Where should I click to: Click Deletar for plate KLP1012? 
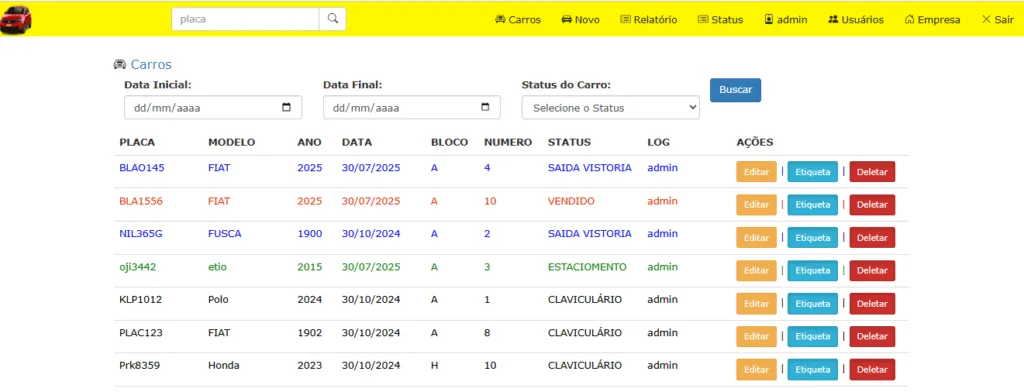click(x=872, y=304)
